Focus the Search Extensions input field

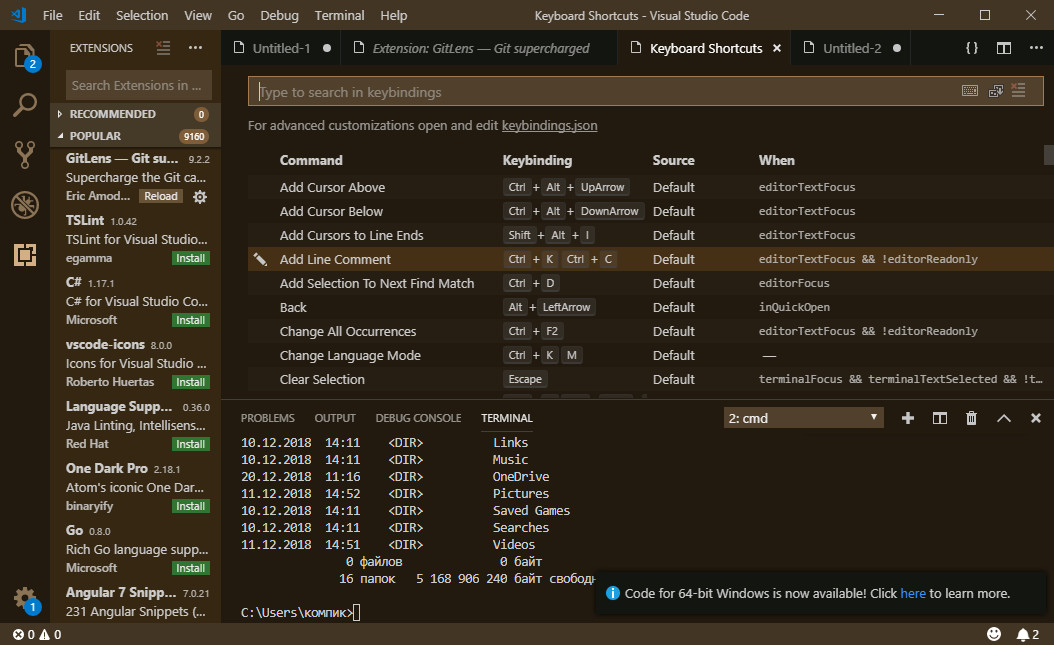[x=138, y=85]
